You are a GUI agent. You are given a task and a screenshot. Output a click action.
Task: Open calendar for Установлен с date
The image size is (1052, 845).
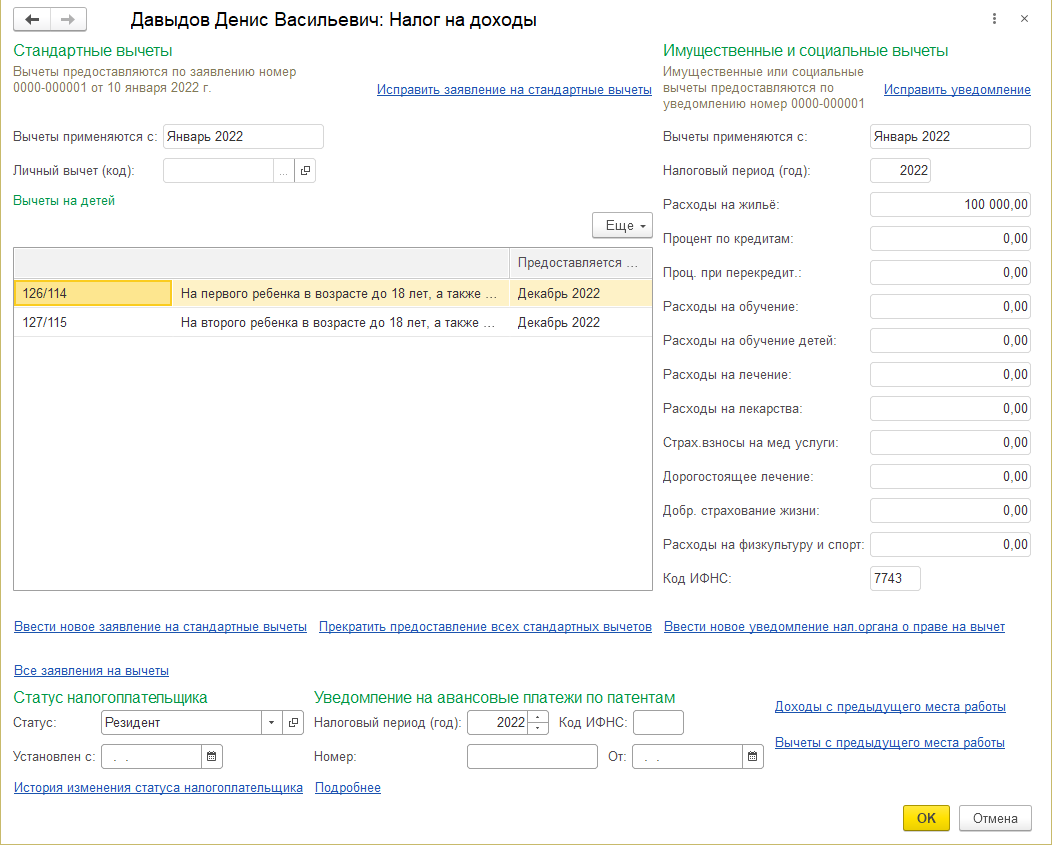tap(211, 757)
